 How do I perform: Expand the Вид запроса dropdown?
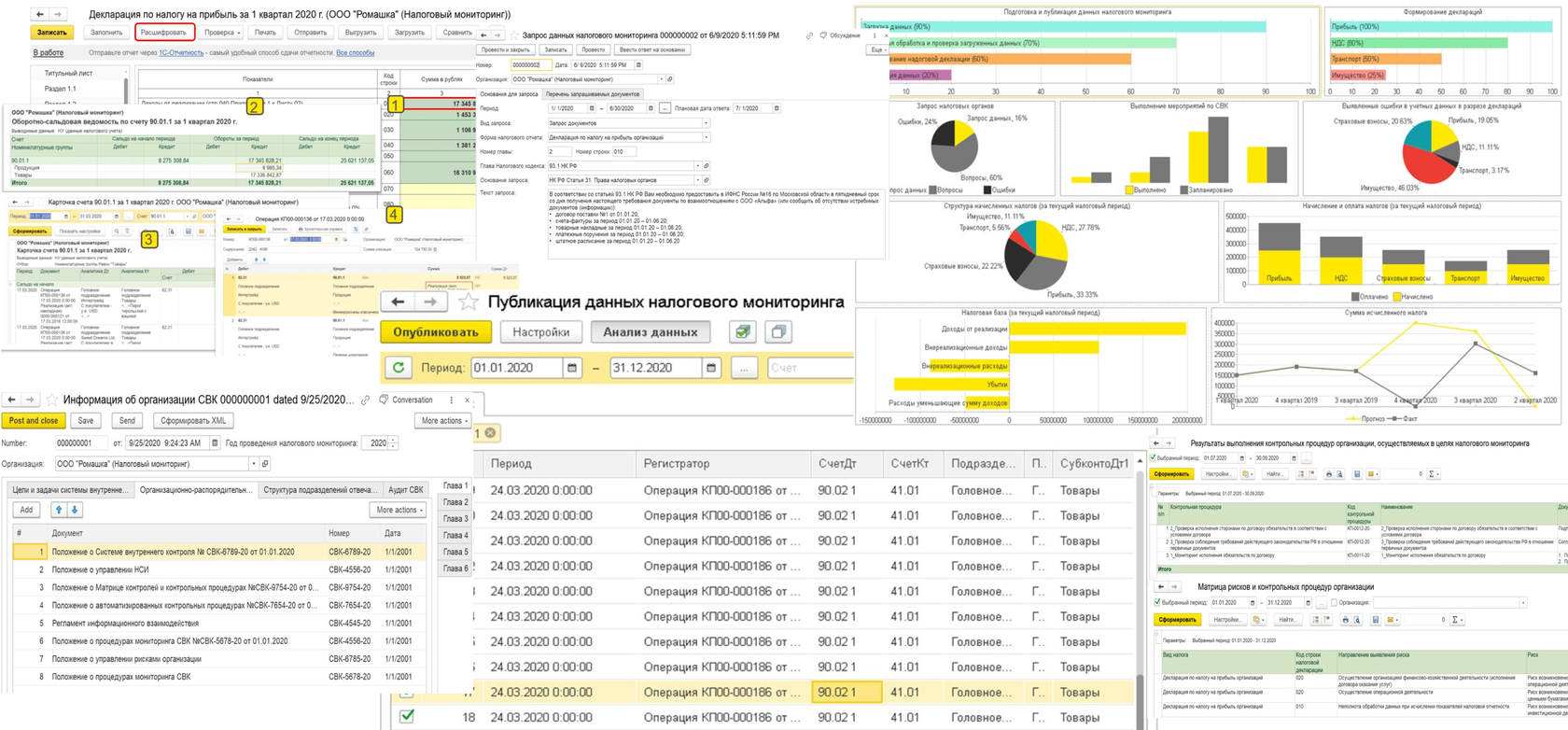tap(706, 123)
